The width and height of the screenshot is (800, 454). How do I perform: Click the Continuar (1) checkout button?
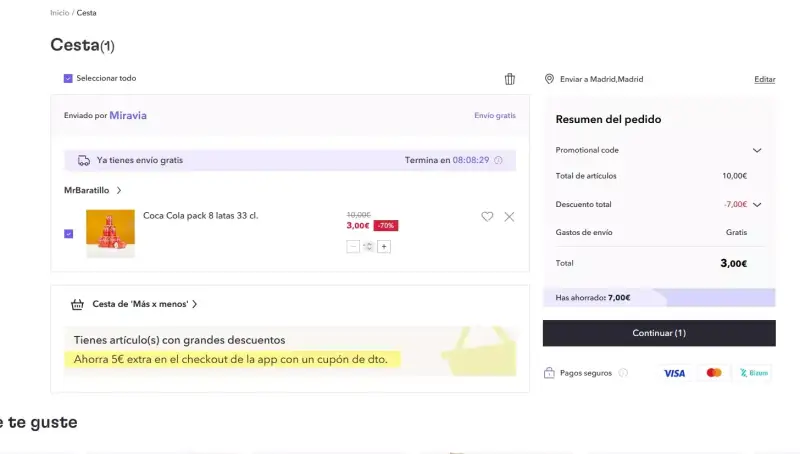[659, 333]
